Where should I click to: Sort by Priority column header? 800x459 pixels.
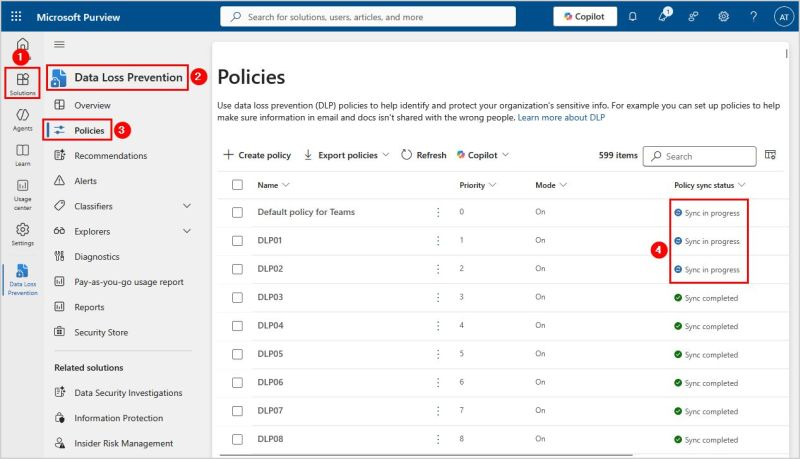click(x=478, y=185)
